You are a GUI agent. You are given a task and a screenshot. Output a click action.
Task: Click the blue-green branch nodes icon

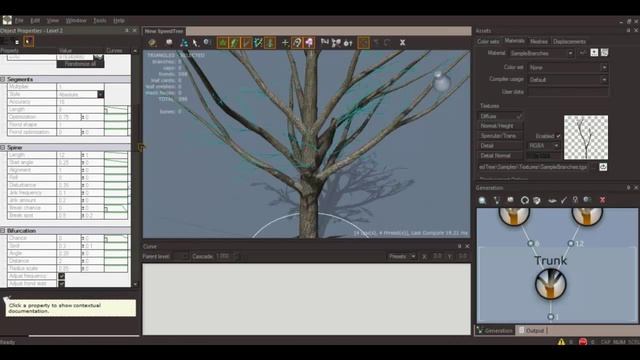tap(258, 42)
